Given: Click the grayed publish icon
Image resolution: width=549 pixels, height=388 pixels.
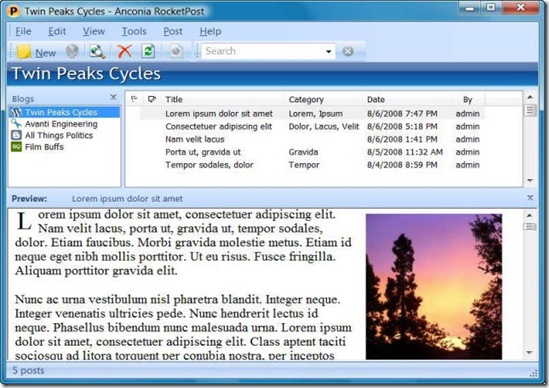Looking at the screenshot, I should coord(176,51).
